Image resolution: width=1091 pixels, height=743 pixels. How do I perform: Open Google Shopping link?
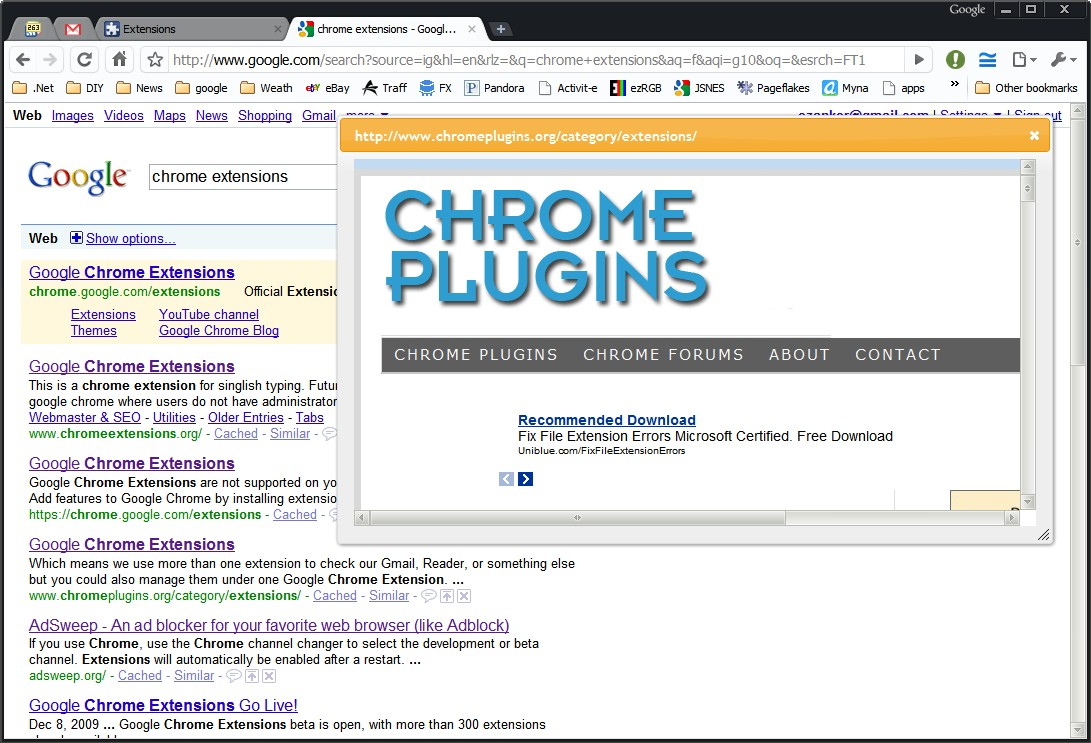pos(265,115)
